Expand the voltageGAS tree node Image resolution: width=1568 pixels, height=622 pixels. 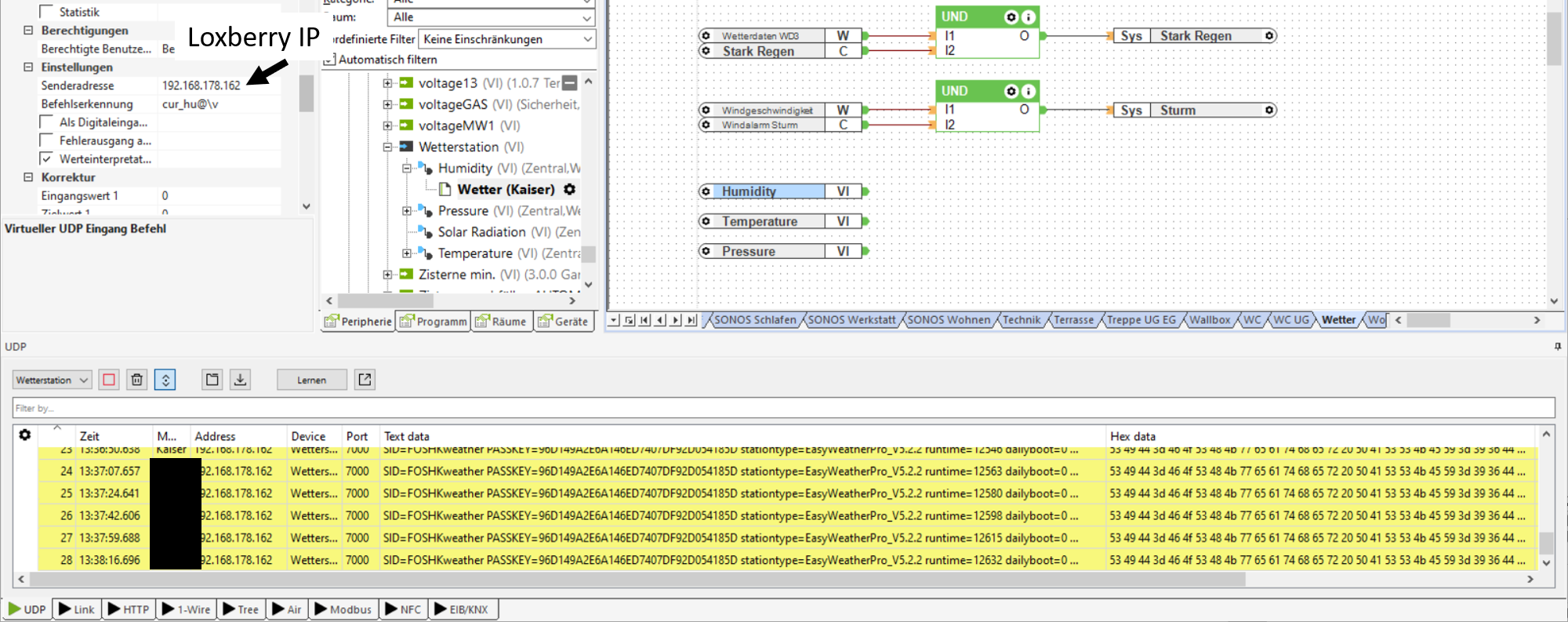coord(387,104)
